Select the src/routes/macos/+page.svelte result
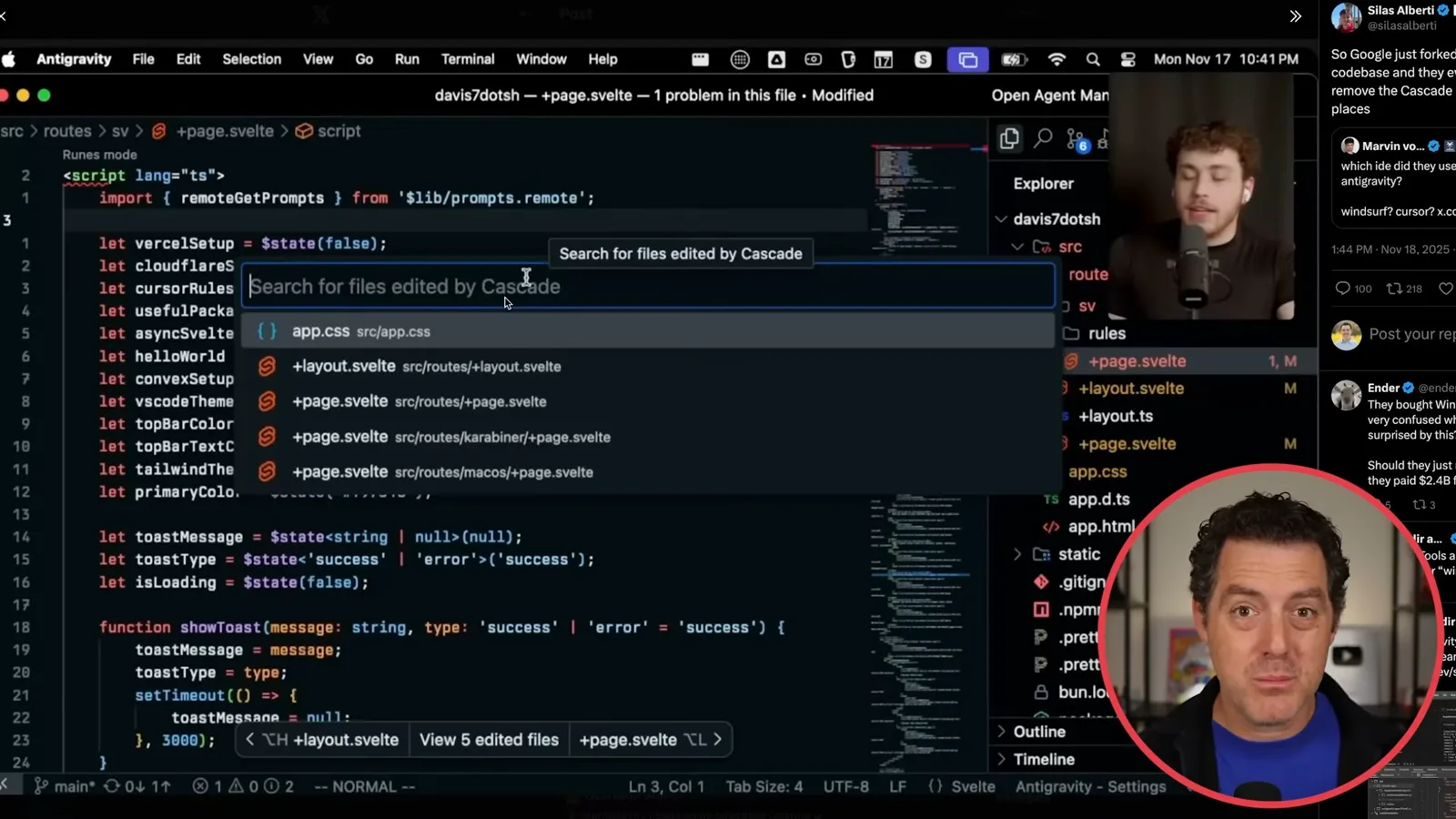Image resolution: width=1456 pixels, height=819 pixels. (x=648, y=472)
